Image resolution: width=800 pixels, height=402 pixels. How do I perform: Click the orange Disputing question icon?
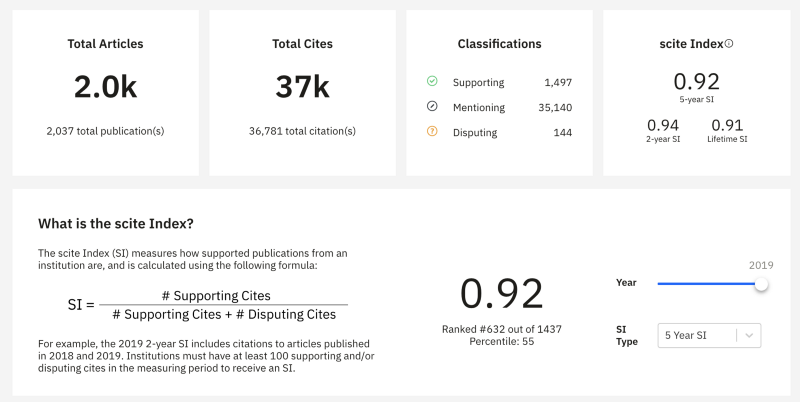pos(432,132)
